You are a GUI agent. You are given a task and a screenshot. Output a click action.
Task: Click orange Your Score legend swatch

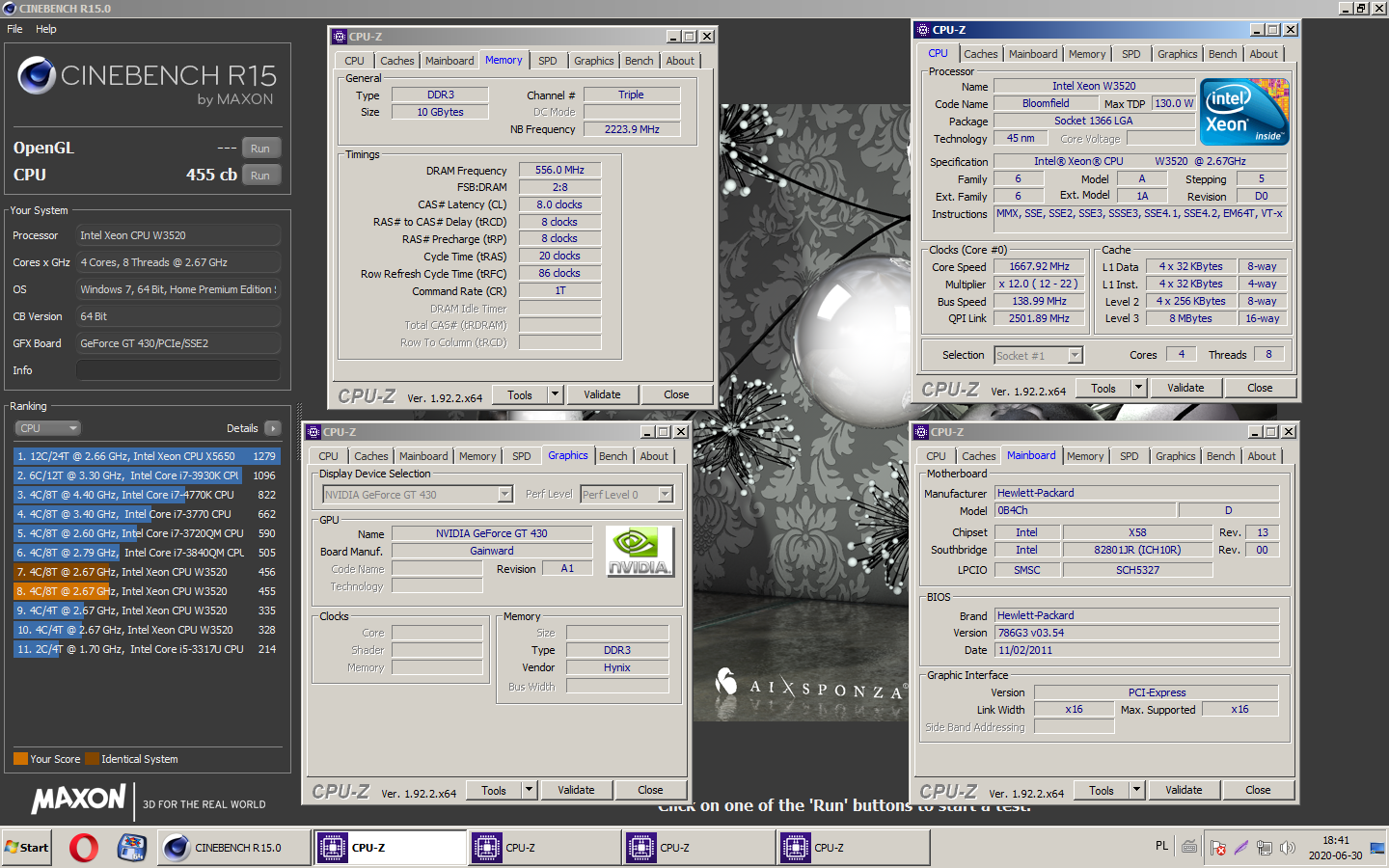click(x=20, y=759)
